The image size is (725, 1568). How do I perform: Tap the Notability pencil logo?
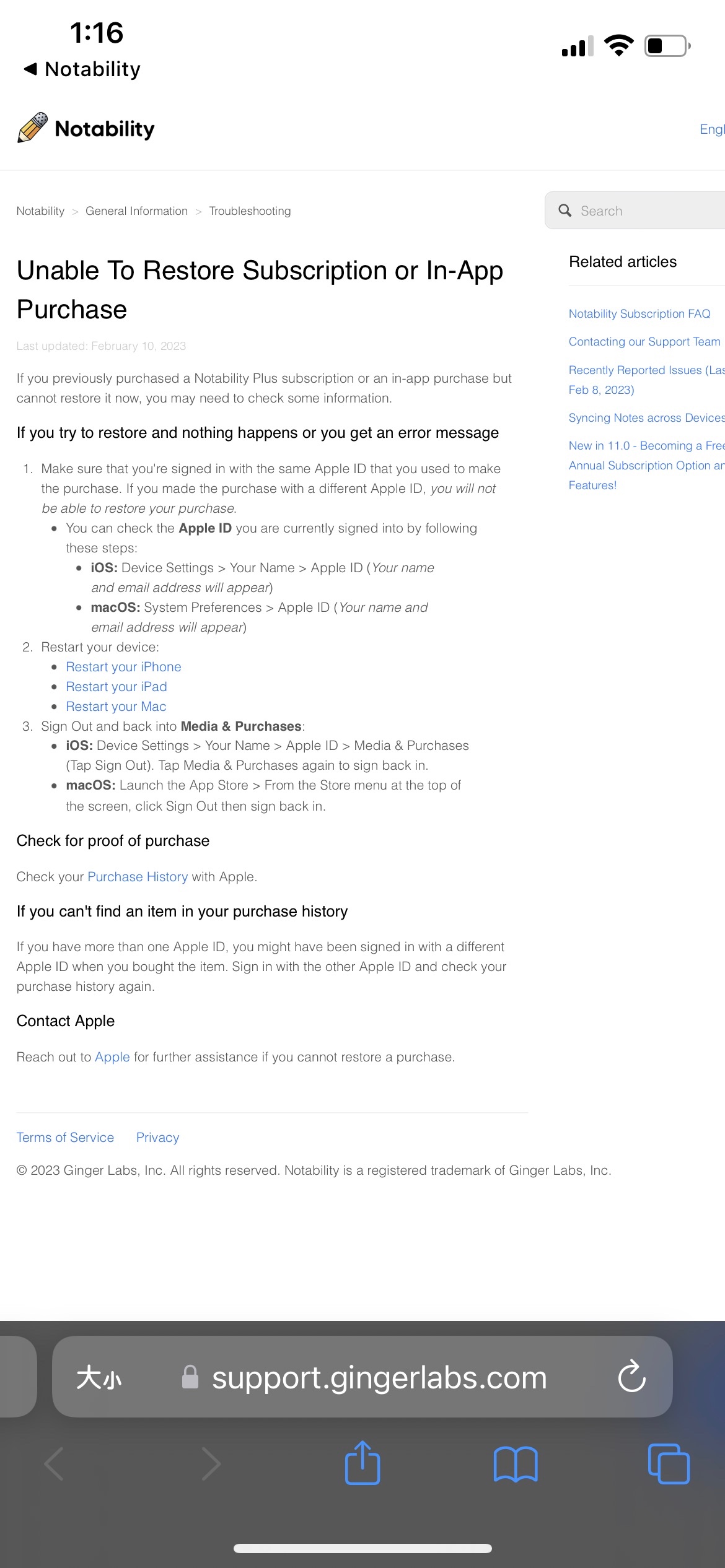[33, 128]
